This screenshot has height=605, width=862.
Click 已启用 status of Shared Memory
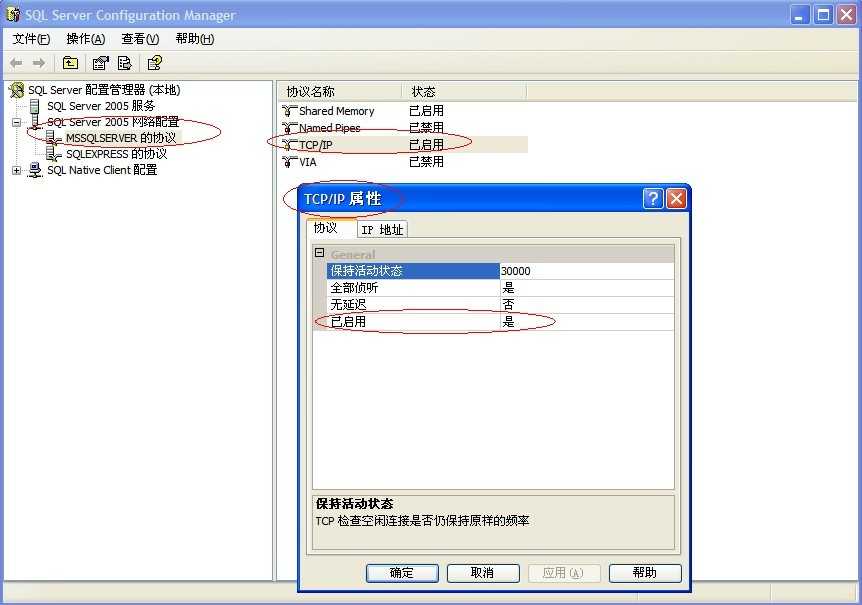coord(427,111)
